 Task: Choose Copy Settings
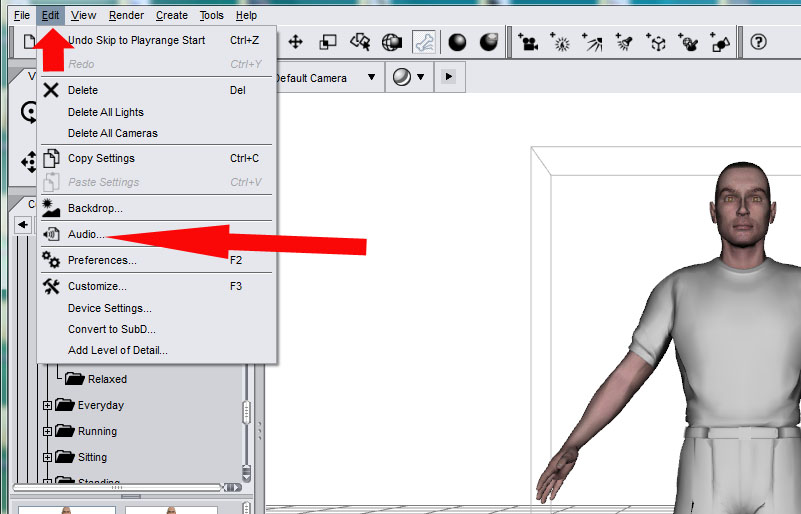(x=157, y=158)
